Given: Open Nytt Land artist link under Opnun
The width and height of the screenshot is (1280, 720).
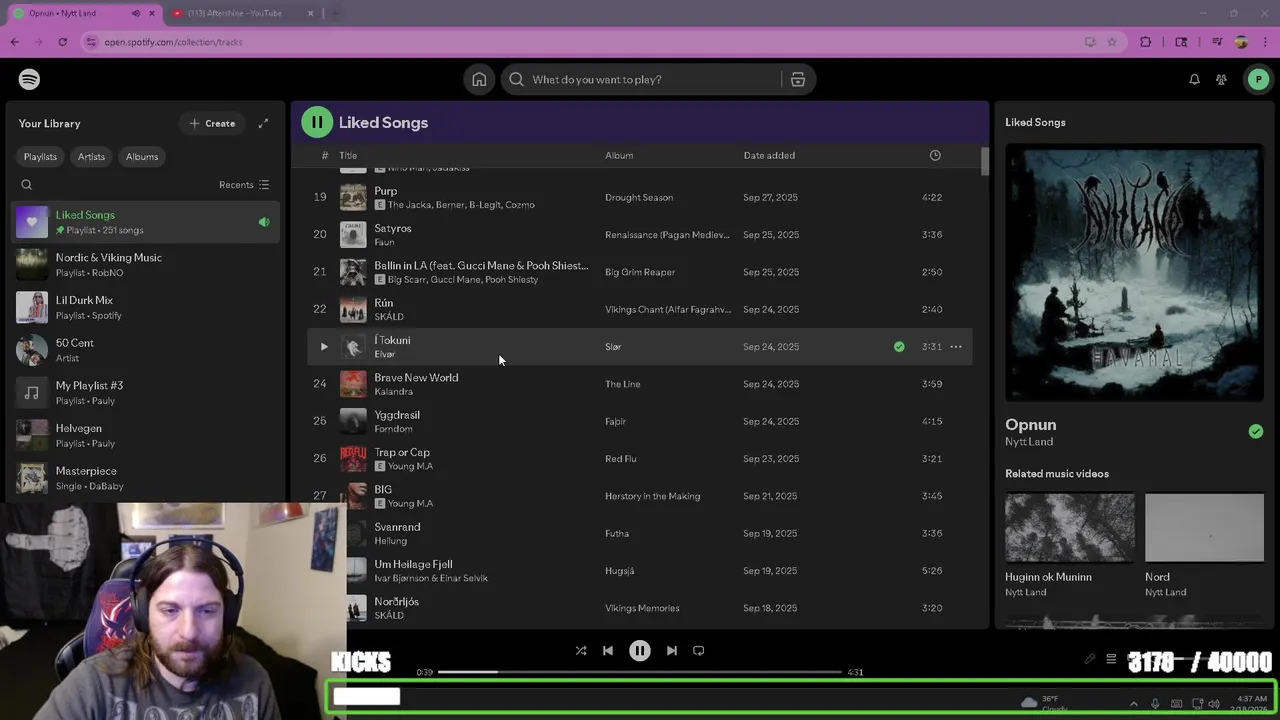Looking at the screenshot, I should point(1029,442).
